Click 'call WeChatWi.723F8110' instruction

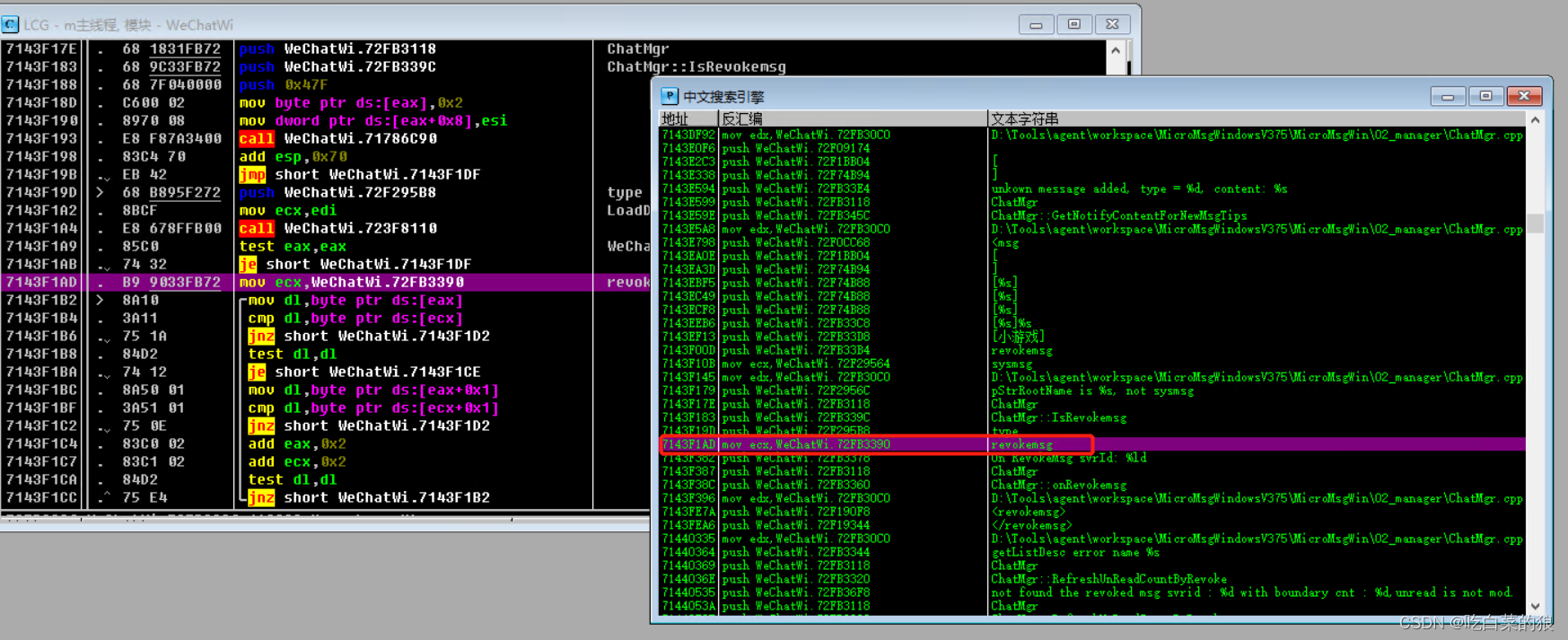point(338,228)
